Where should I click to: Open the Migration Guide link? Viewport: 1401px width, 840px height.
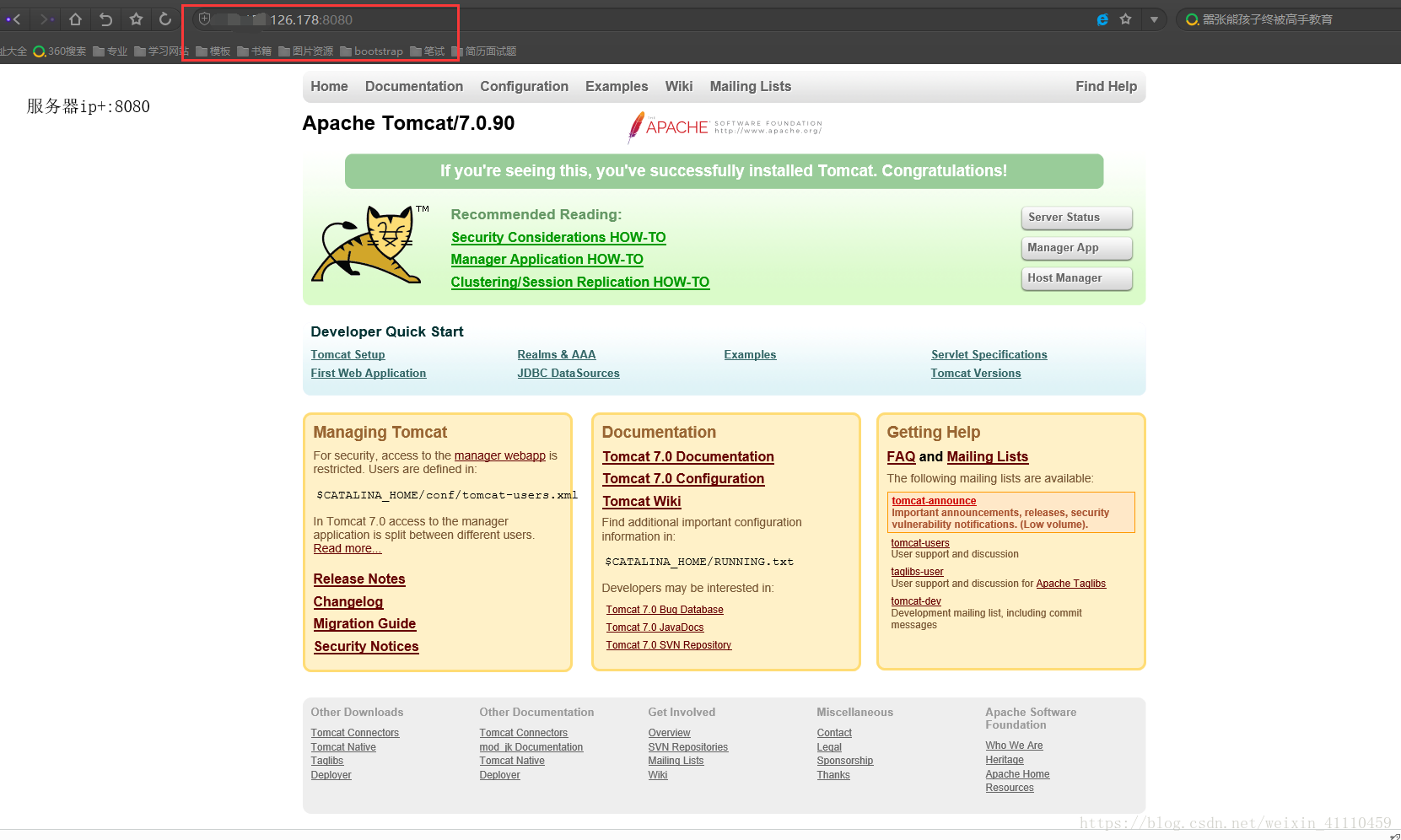coord(364,624)
